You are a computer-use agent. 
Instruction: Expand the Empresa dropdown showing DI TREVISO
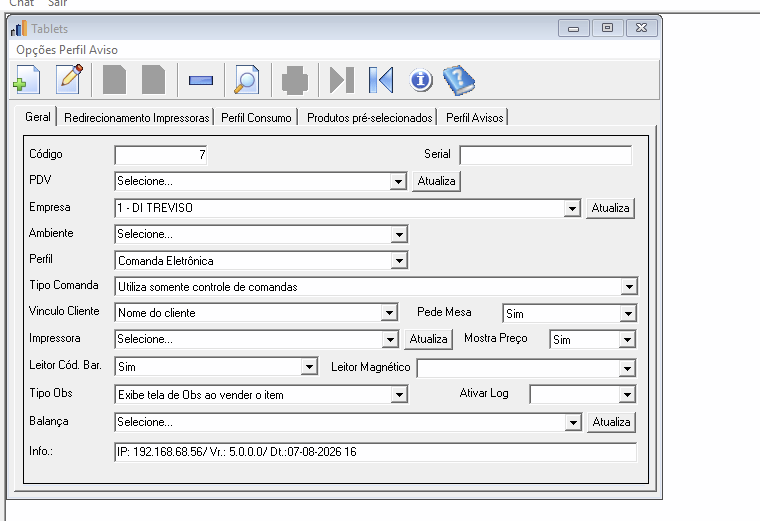click(x=572, y=208)
